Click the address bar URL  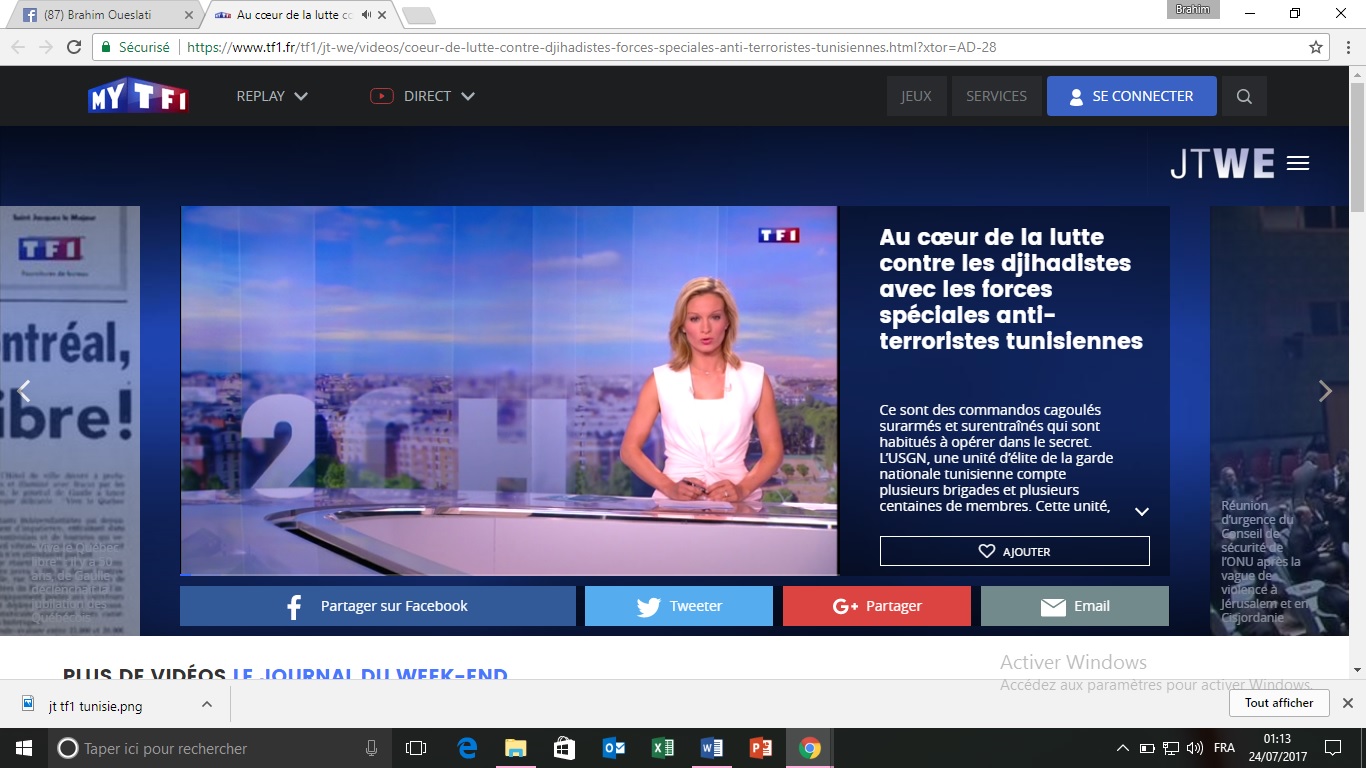pyautogui.click(x=591, y=47)
